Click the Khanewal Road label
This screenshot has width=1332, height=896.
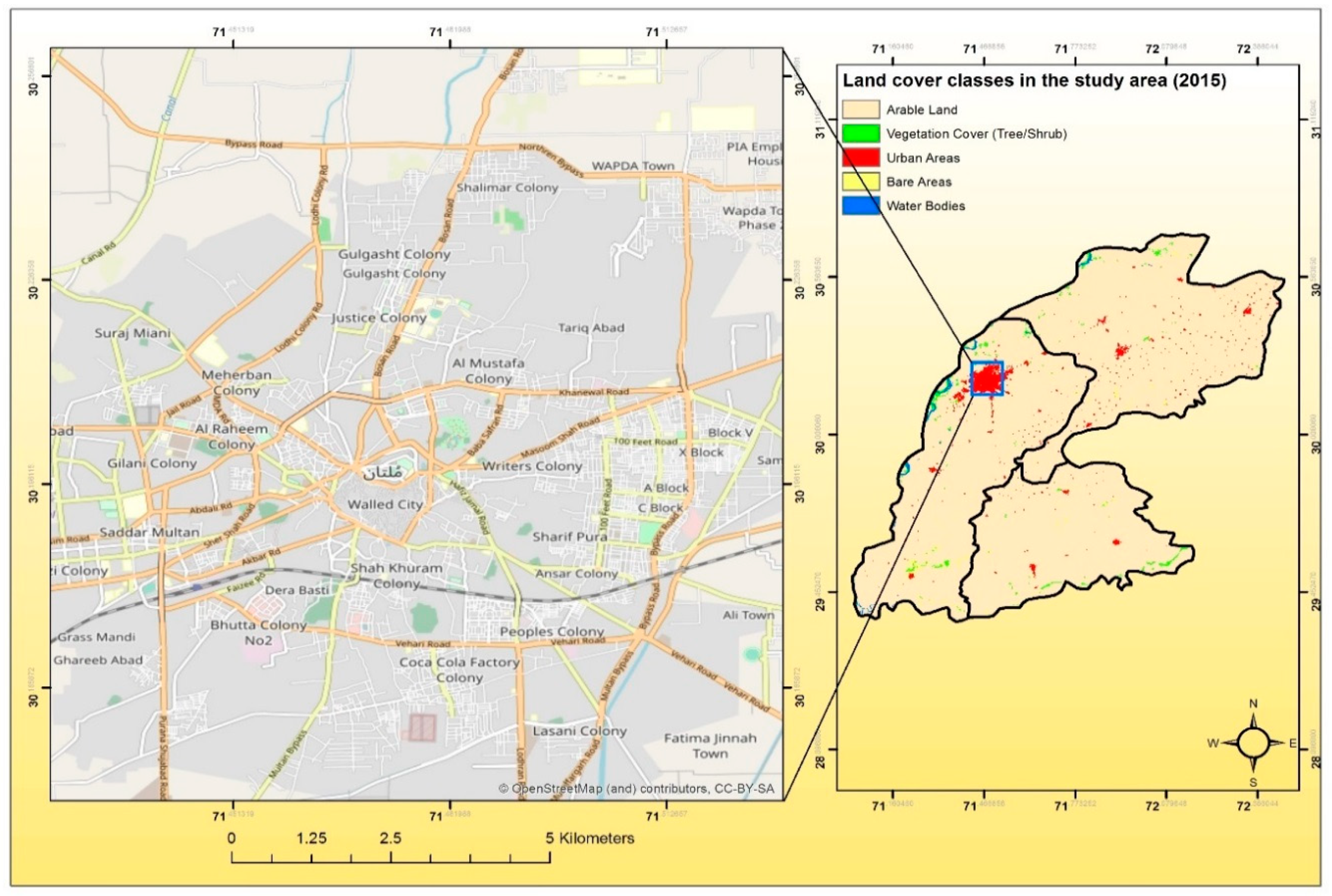(x=593, y=393)
